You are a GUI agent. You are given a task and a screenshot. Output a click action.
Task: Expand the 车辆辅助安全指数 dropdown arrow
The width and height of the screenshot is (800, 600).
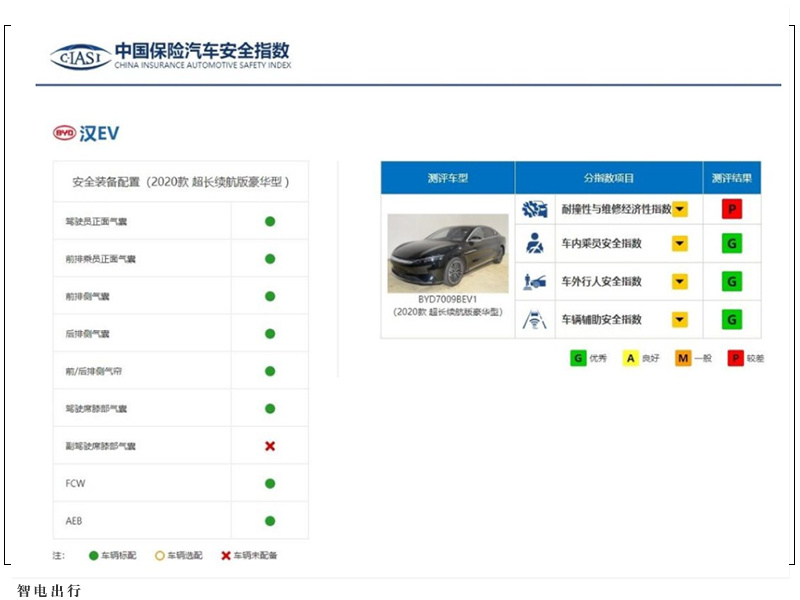pos(680,320)
